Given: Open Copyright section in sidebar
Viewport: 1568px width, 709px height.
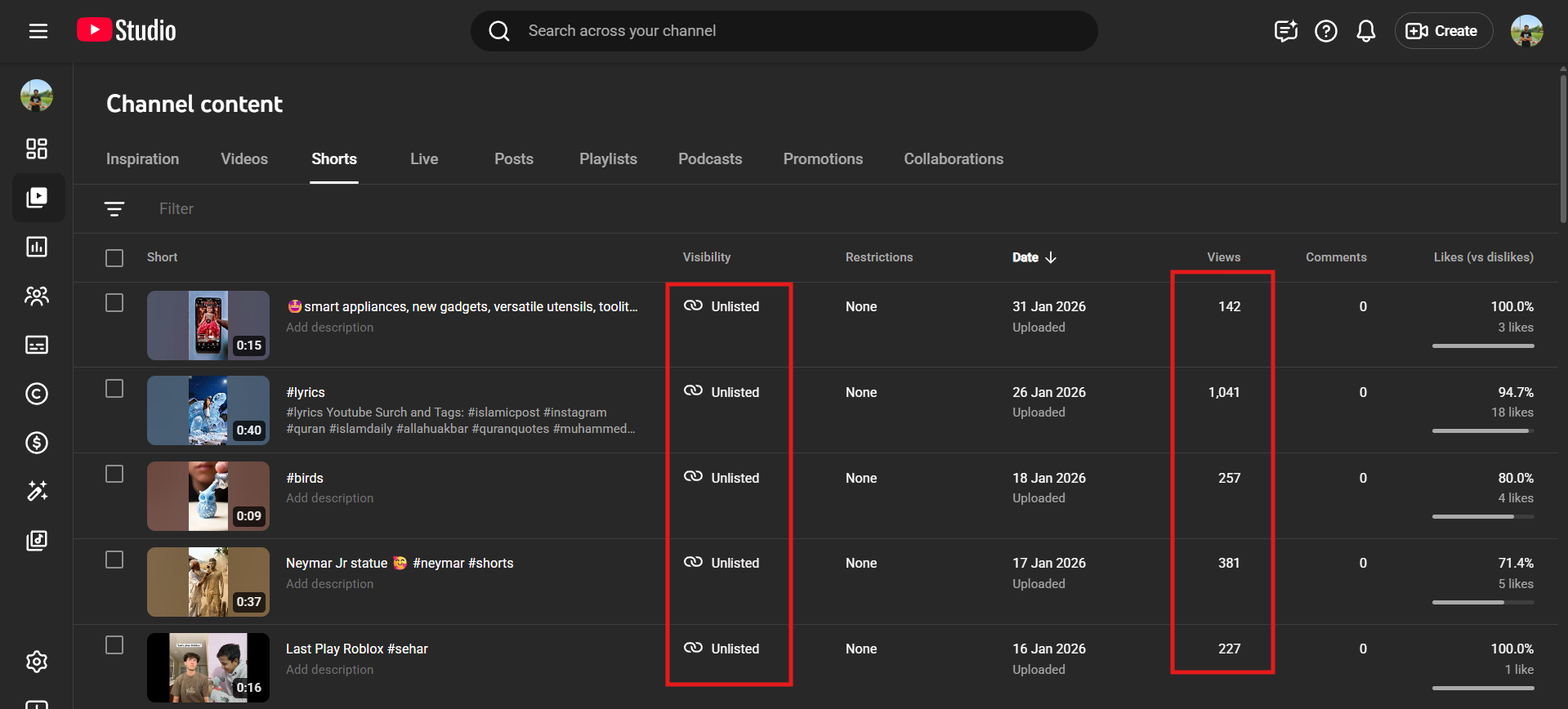Looking at the screenshot, I should (37, 394).
